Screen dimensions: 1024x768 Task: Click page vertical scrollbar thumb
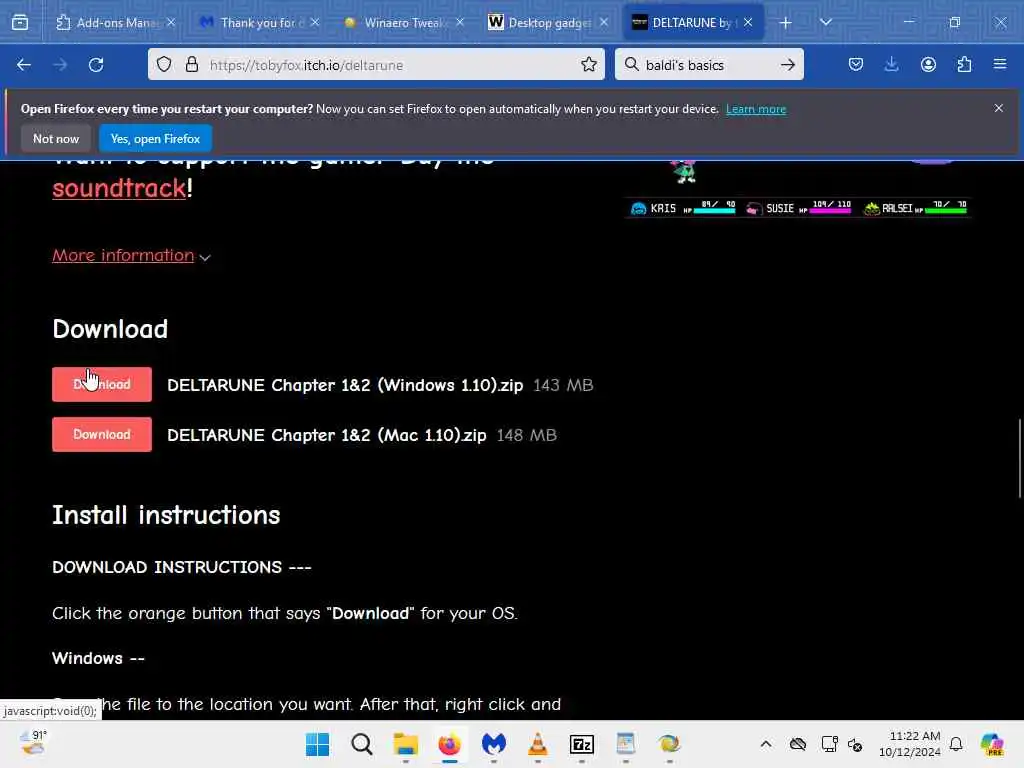pyautogui.click(x=1019, y=458)
